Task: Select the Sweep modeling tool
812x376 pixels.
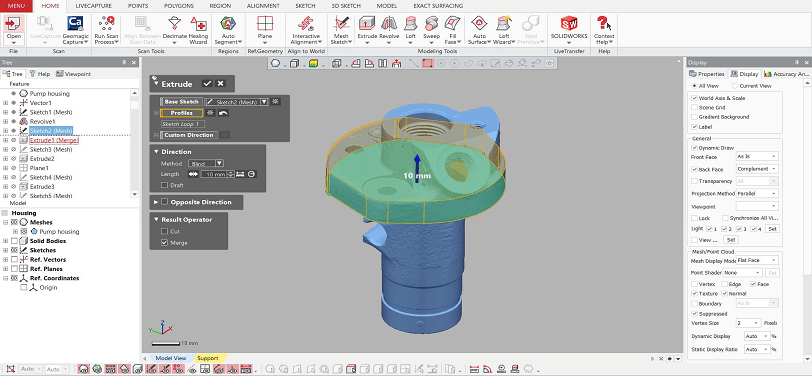Action: tap(431, 31)
